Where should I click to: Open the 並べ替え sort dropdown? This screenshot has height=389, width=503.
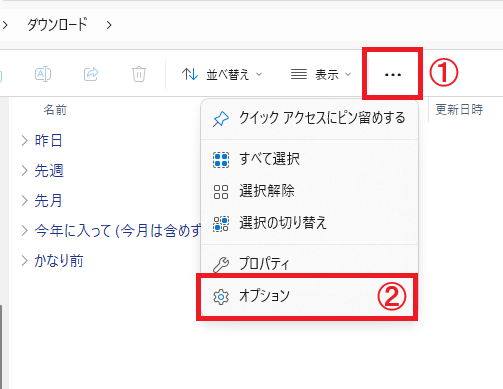[222, 74]
